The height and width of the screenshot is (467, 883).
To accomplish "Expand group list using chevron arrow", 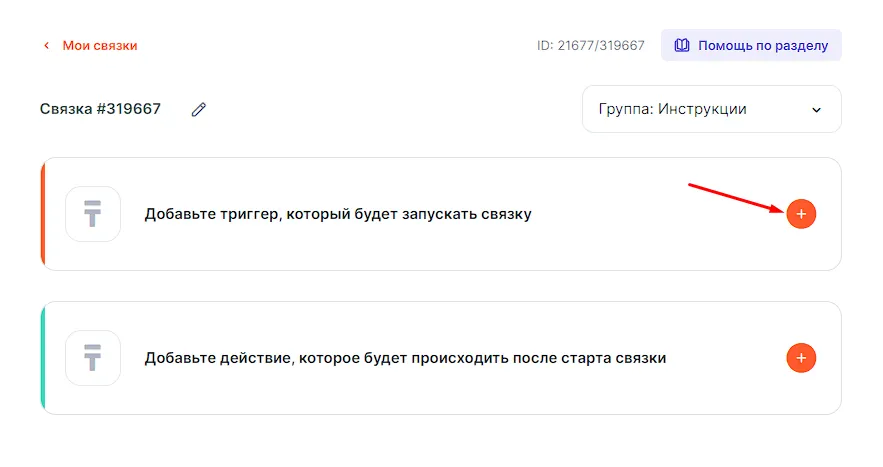I will [x=816, y=110].
